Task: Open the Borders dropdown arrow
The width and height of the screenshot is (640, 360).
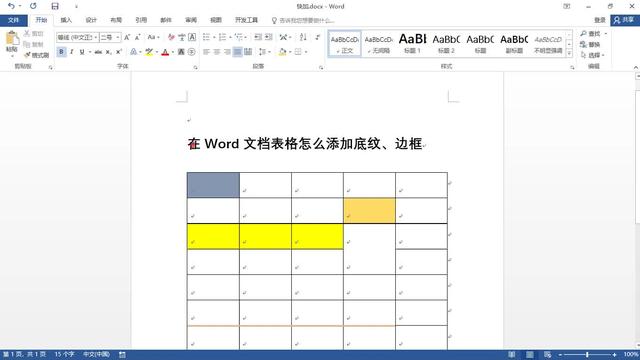Action: coord(306,52)
